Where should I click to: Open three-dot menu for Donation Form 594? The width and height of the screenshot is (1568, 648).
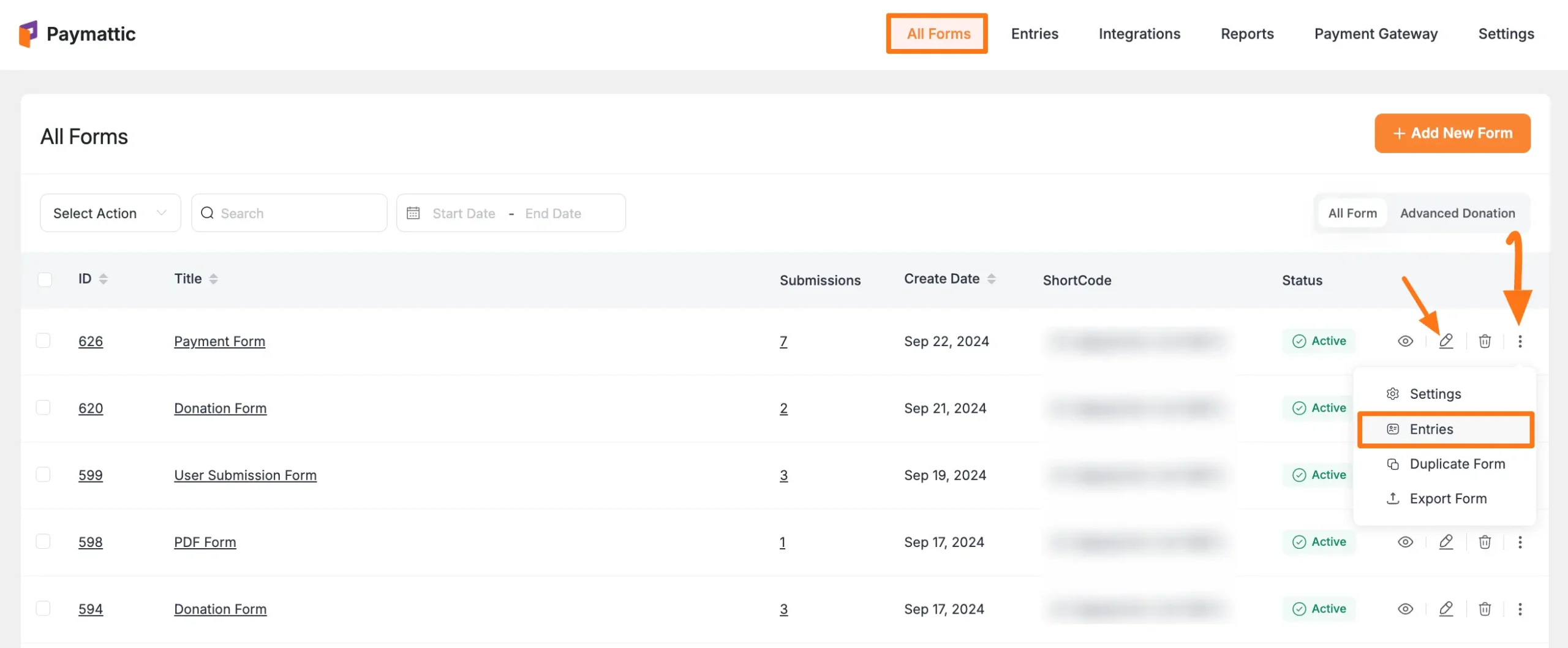point(1520,609)
